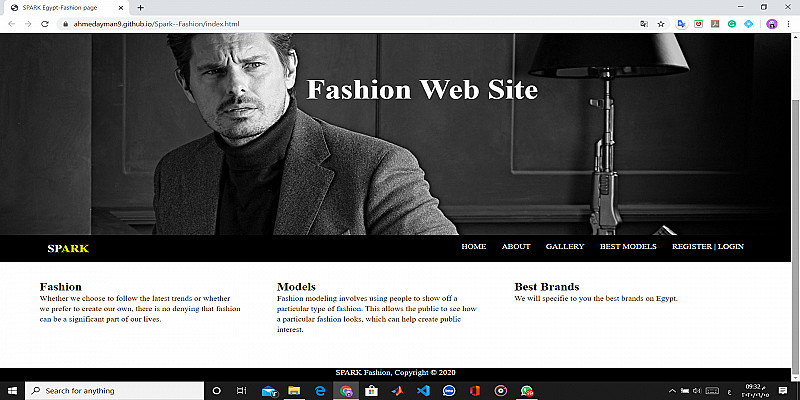Click the 'Search for anything' taskbar box
The width and height of the screenshot is (800, 400).
(x=114, y=391)
